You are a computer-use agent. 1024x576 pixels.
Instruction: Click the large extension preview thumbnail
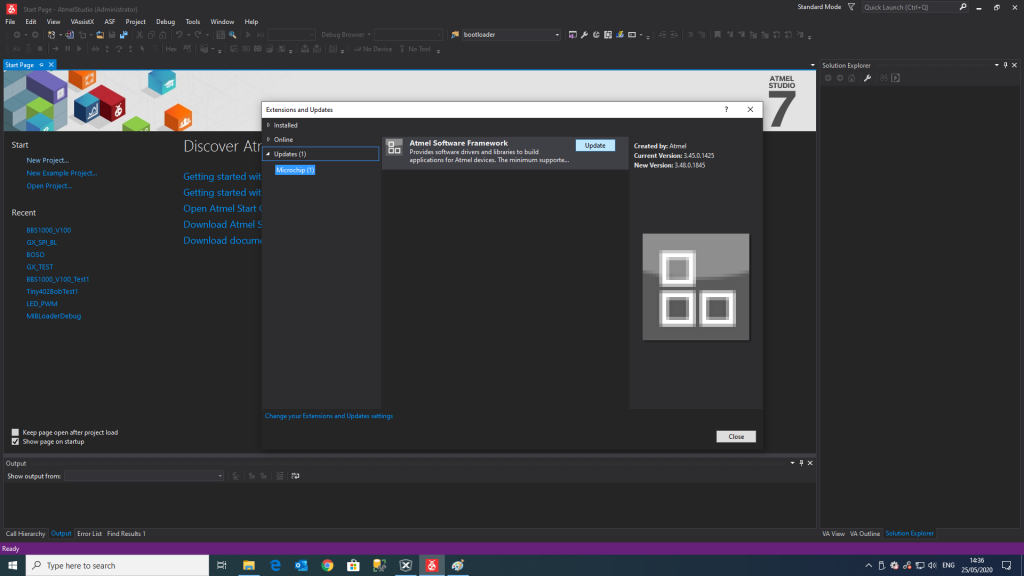[x=696, y=287]
